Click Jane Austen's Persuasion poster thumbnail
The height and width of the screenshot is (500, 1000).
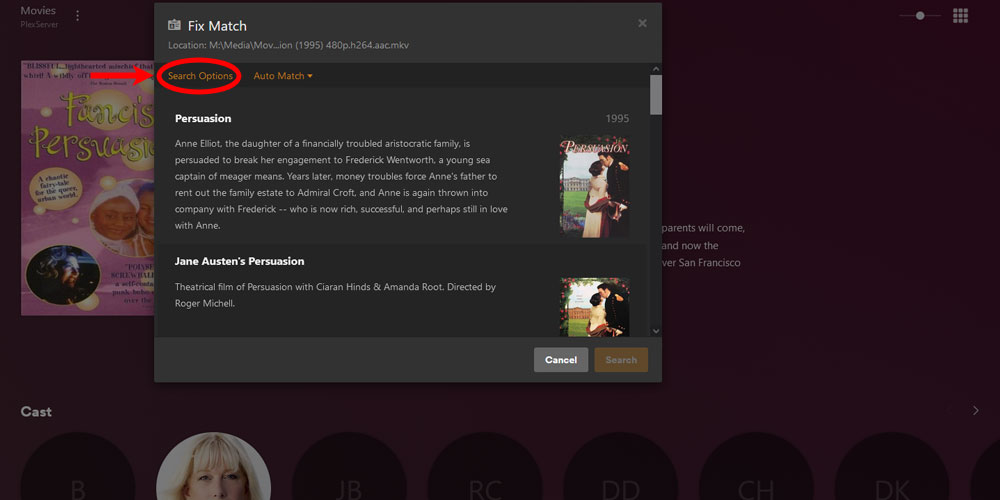coord(594,307)
